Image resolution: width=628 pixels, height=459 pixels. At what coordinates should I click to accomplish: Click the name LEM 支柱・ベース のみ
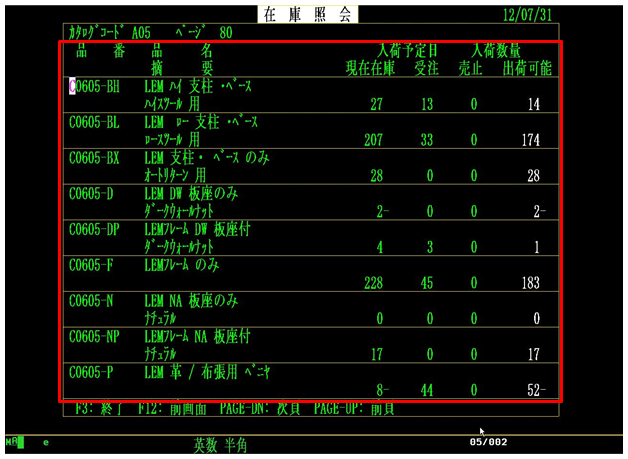pos(207,158)
